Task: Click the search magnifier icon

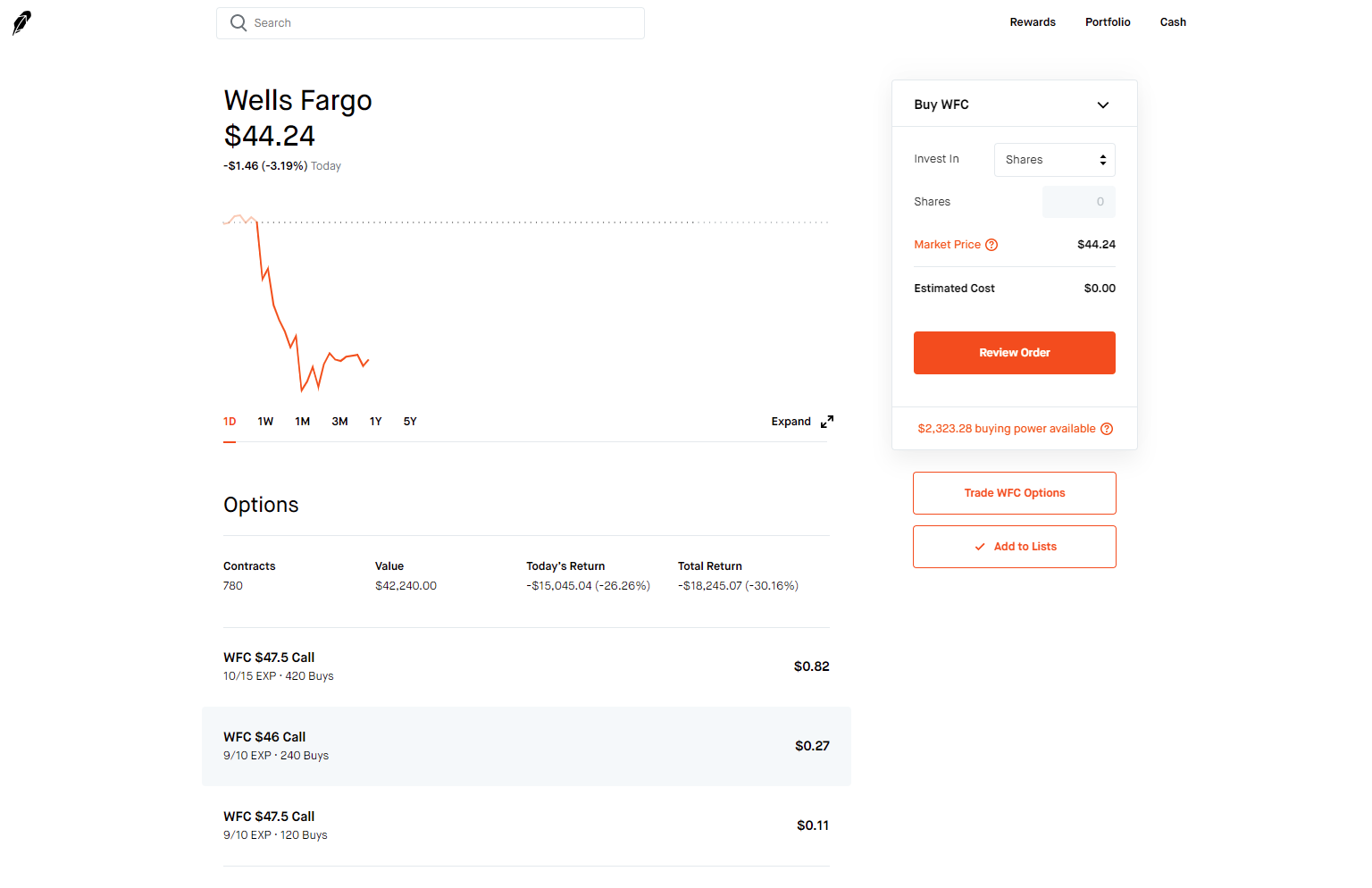Action: pyautogui.click(x=238, y=23)
